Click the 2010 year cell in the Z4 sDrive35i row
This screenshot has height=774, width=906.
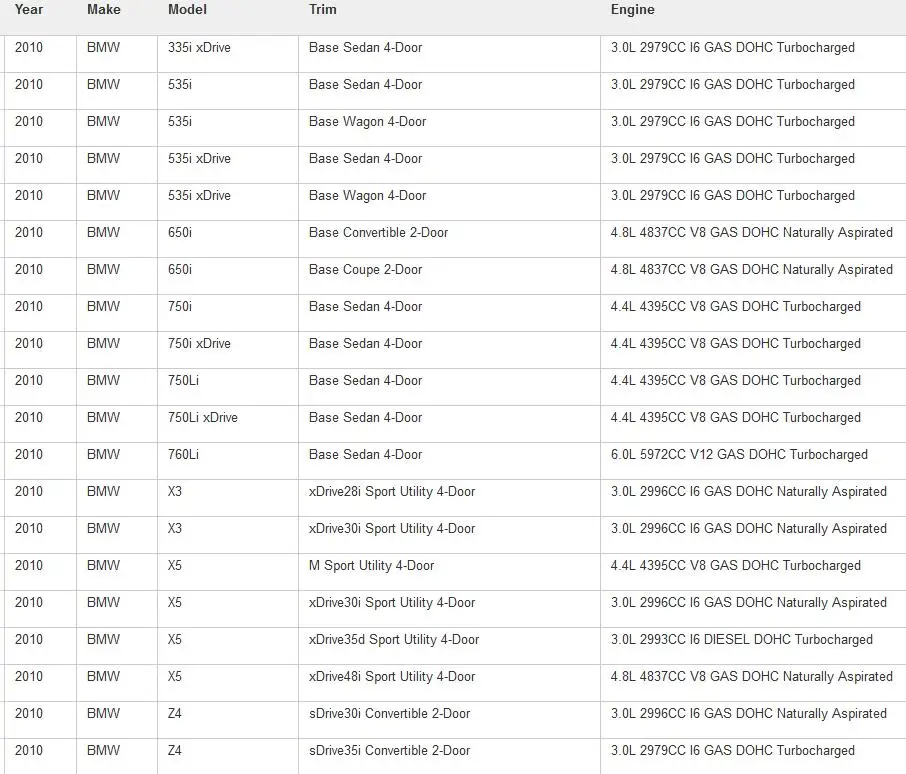pos(29,750)
